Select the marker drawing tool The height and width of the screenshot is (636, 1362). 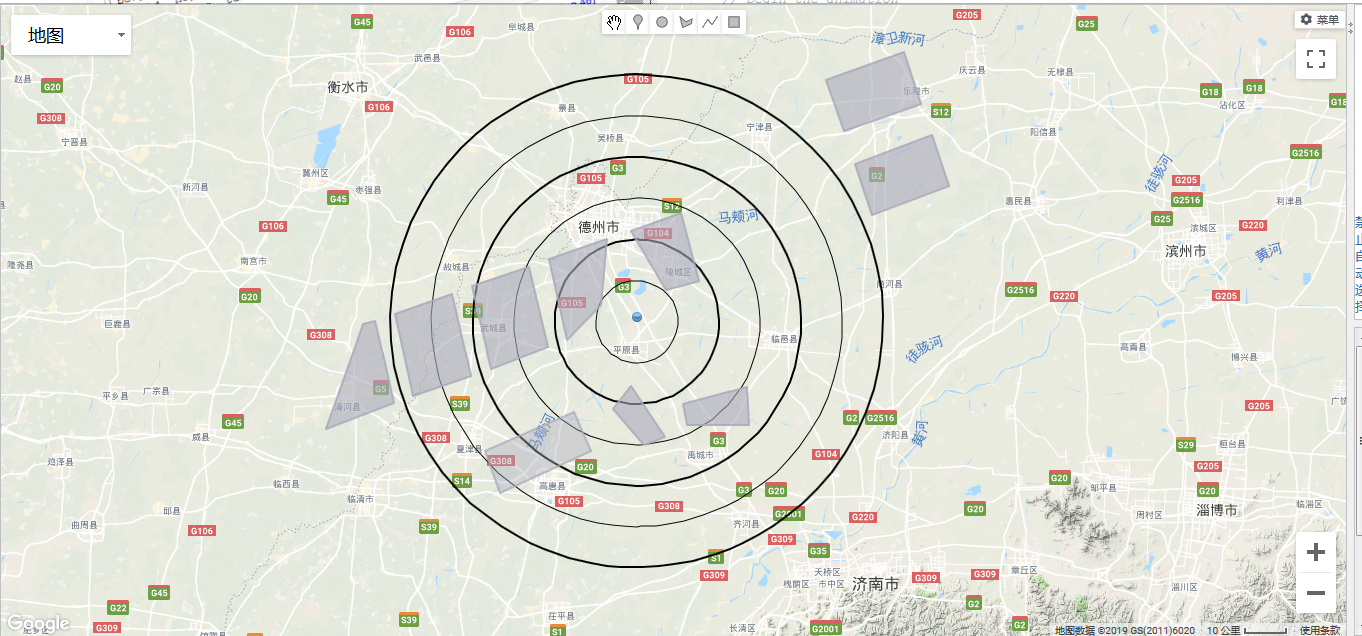click(638, 22)
